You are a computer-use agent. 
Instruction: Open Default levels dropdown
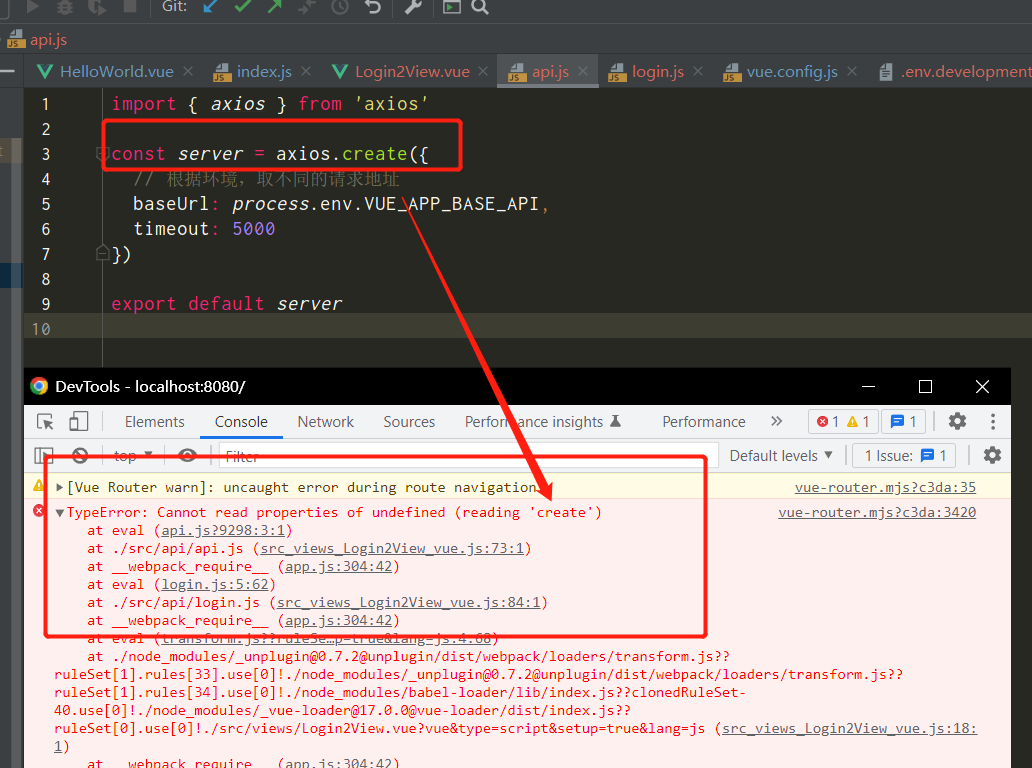point(781,455)
